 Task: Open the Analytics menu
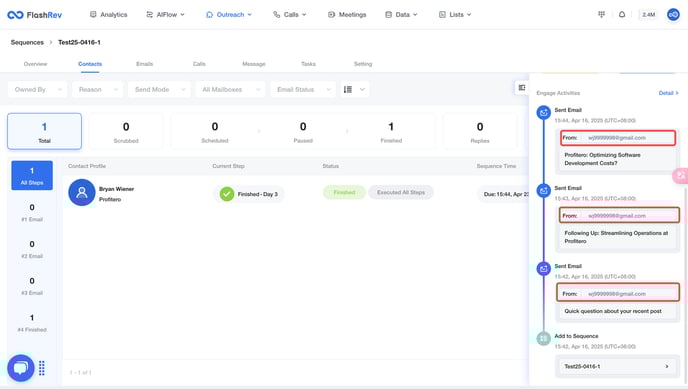108,14
